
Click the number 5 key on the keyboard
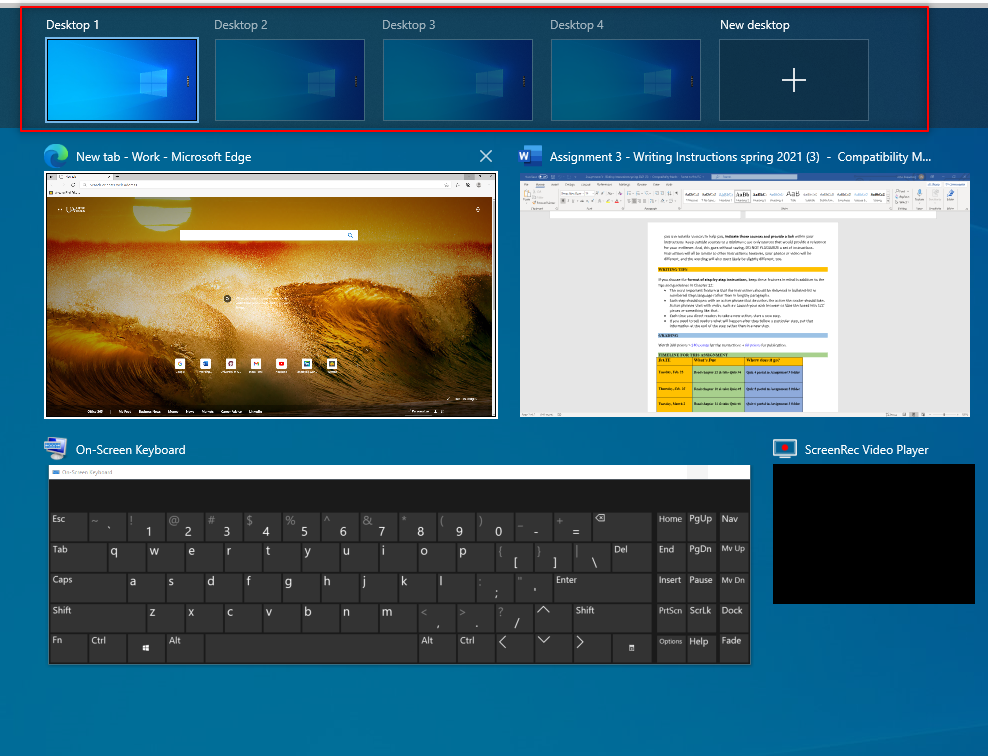coord(301,527)
